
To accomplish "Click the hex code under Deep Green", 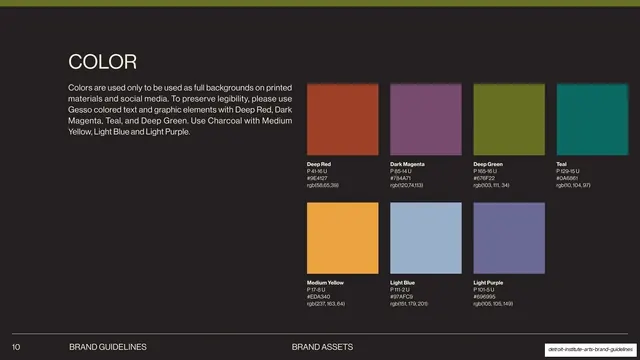I will pos(484,178).
